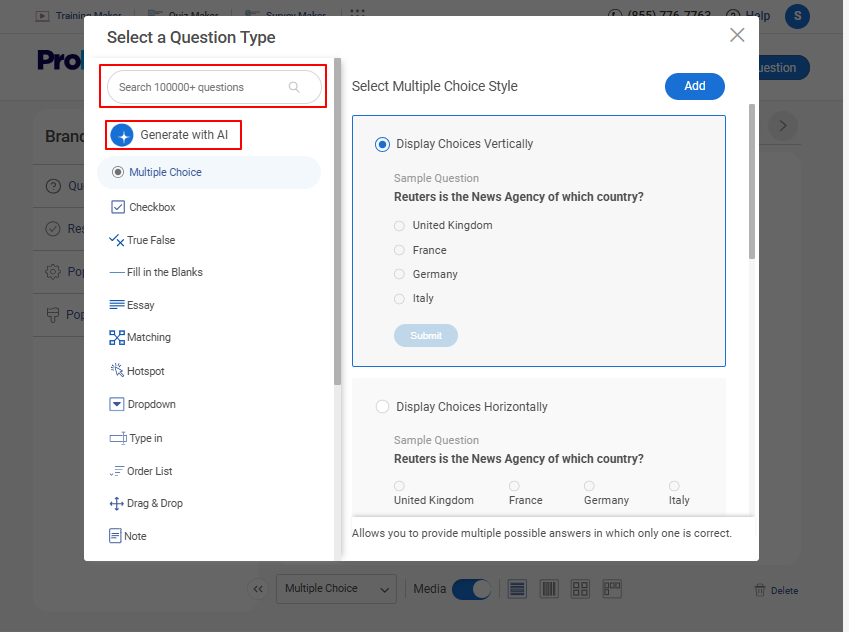Select the Checkbox question type icon
This screenshot has width=849, height=632.
(x=118, y=207)
